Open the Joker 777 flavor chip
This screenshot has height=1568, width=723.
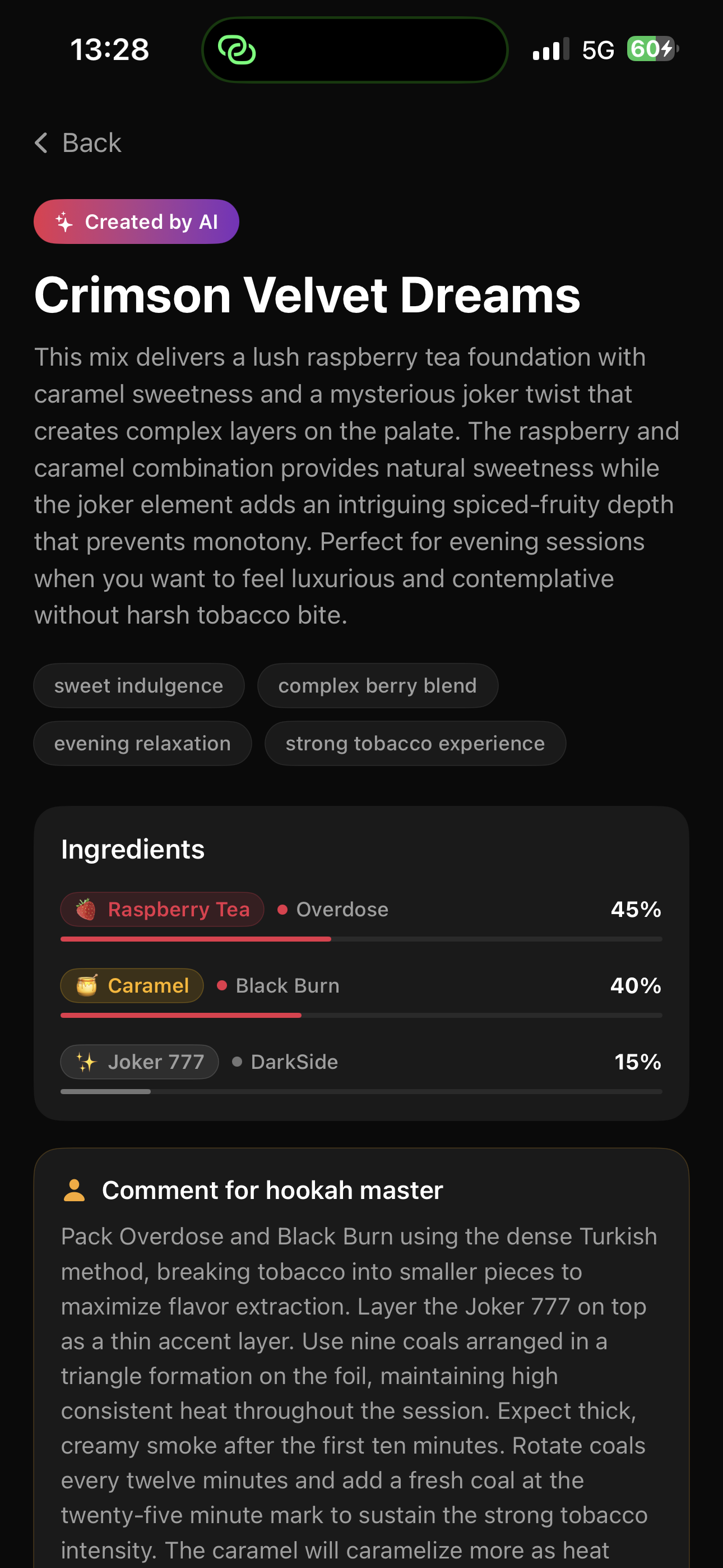140,1062
